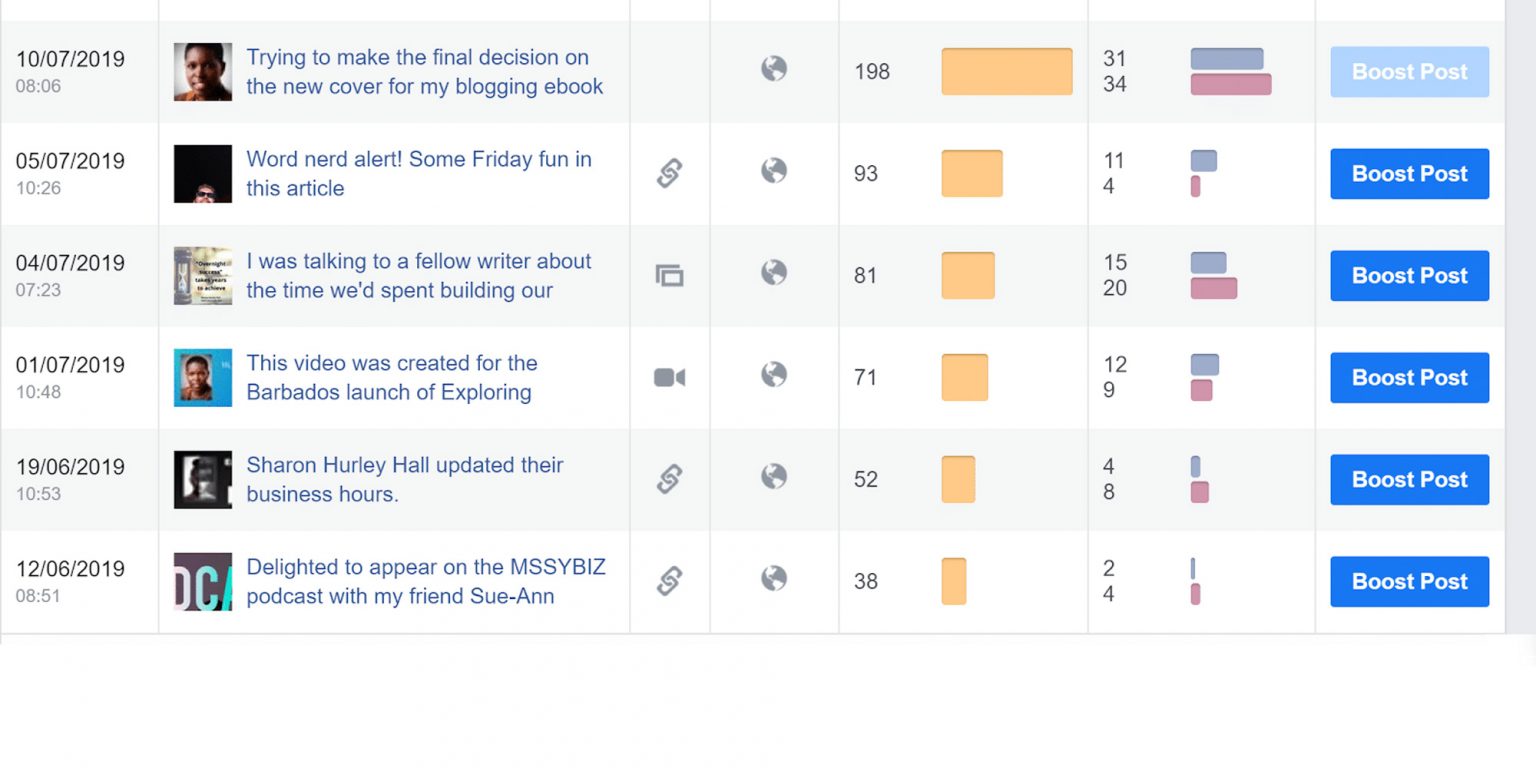This screenshot has height=768, width=1536.
Task: Click the globe icon for Word nerd alert post
Action: 773,171
